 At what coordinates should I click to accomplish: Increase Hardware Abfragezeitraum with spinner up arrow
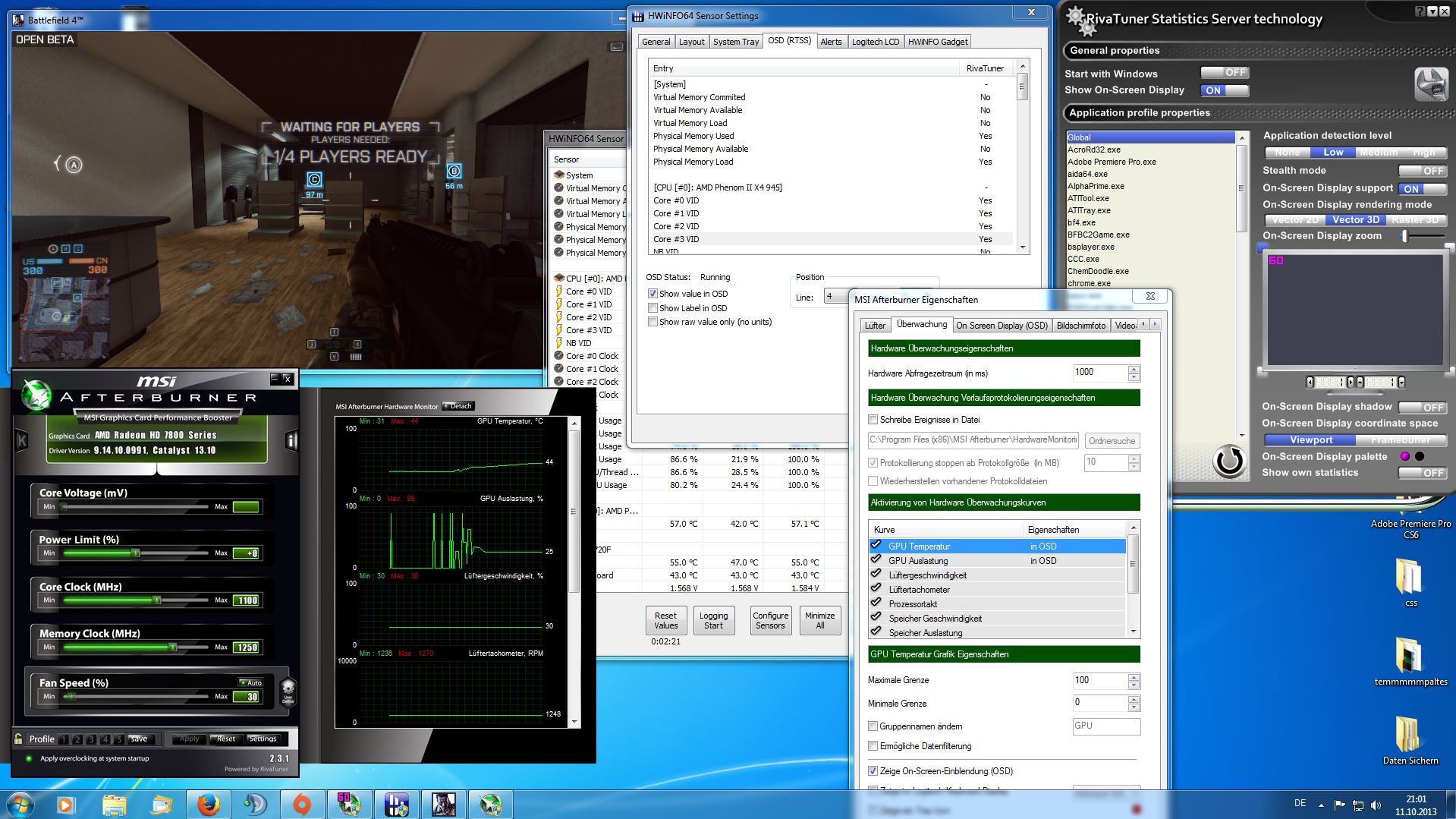[1134, 369]
